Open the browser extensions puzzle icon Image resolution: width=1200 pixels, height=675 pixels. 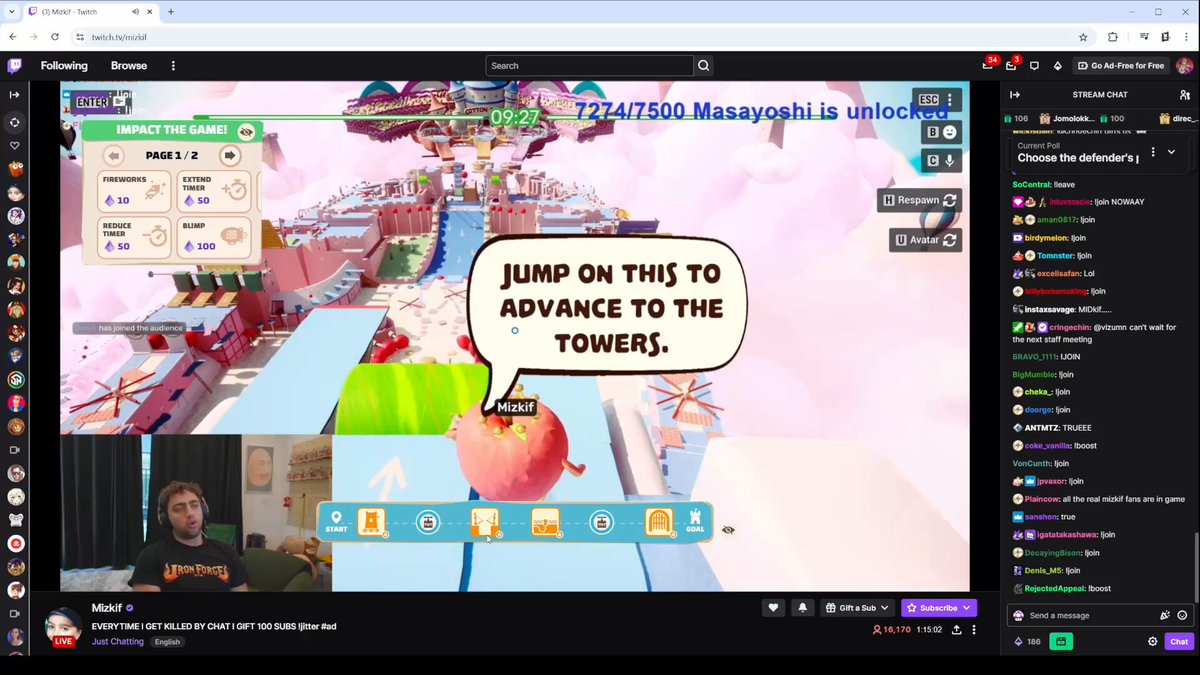tap(1112, 37)
